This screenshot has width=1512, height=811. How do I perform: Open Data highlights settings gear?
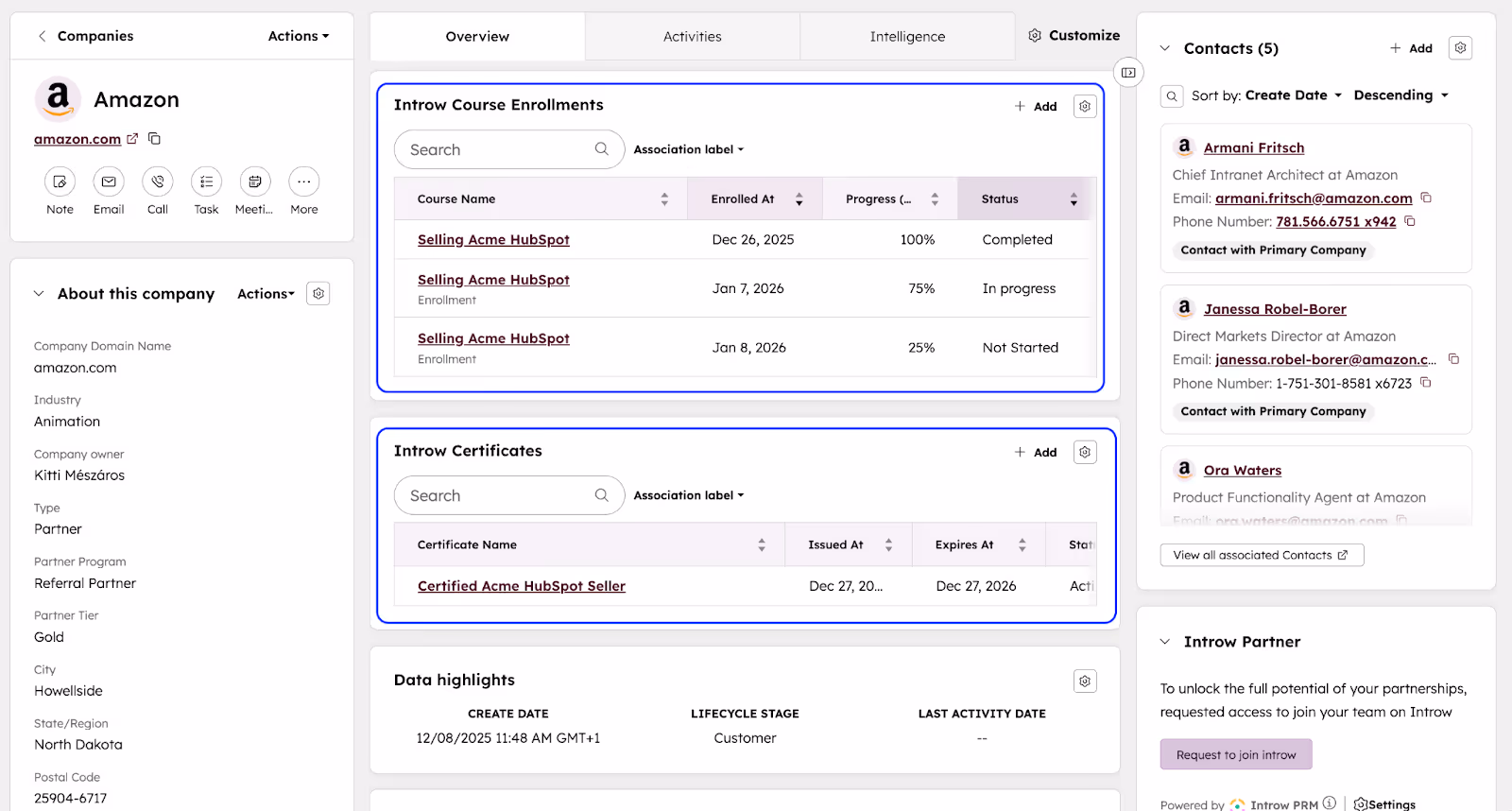click(1085, 682)
